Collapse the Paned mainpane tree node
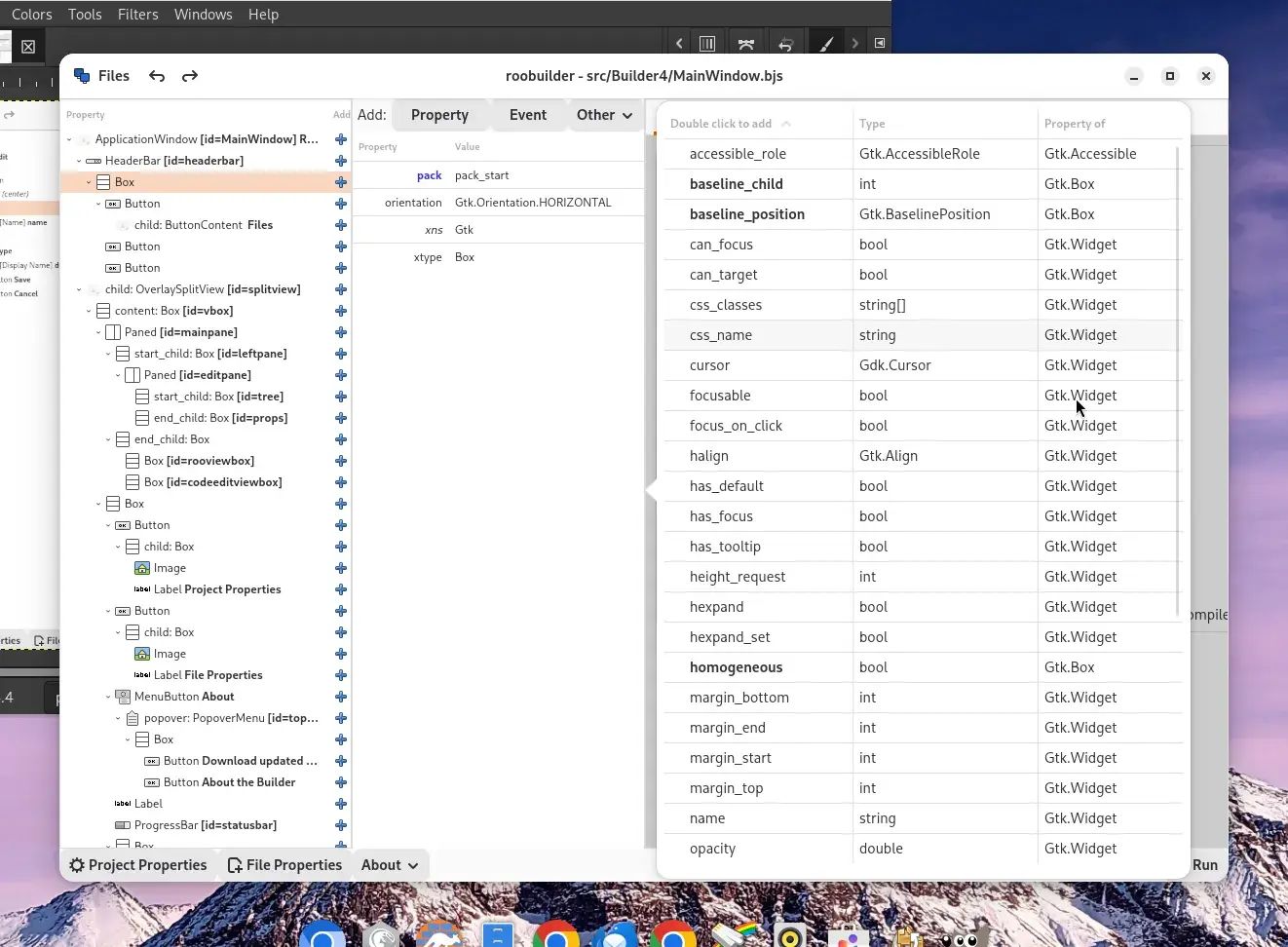This screenshot has height=947, width=1288. (97, 331)
